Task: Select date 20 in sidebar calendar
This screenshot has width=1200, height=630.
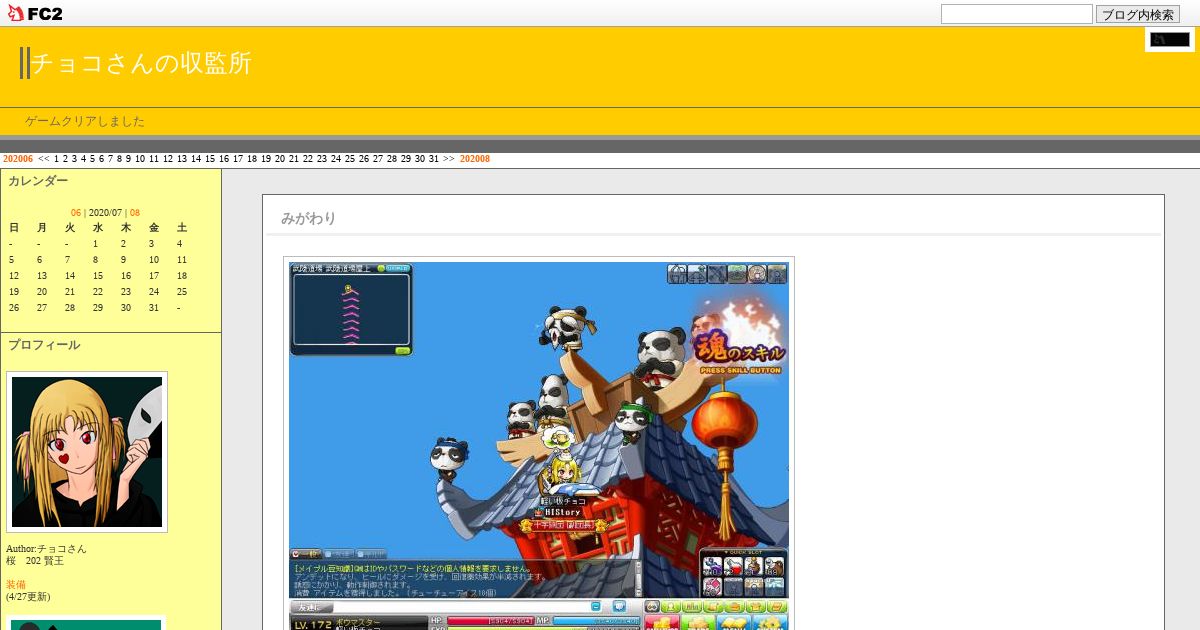Action: point(41,292)
